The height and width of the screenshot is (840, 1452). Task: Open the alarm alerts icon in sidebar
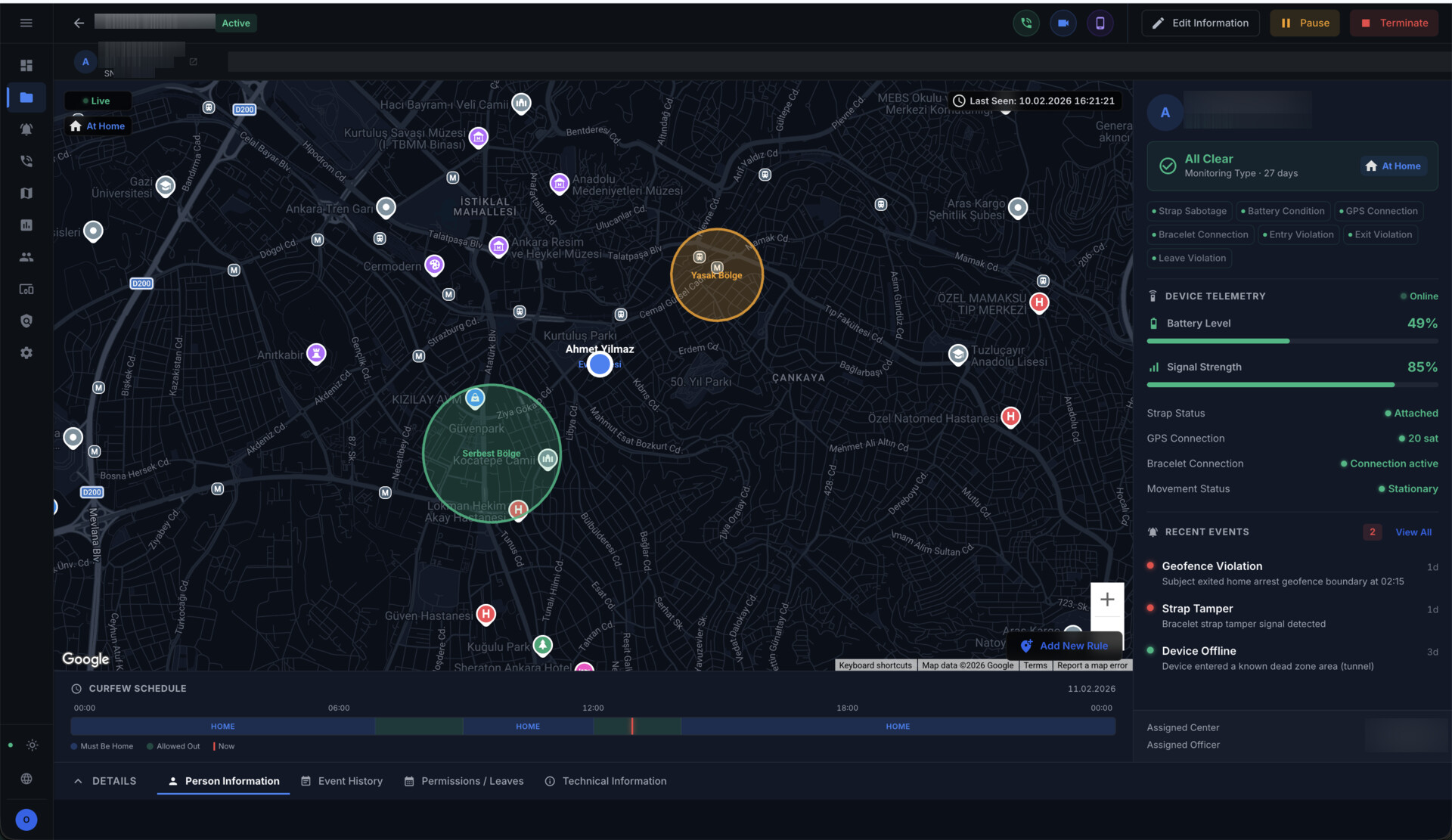(26, 129)
